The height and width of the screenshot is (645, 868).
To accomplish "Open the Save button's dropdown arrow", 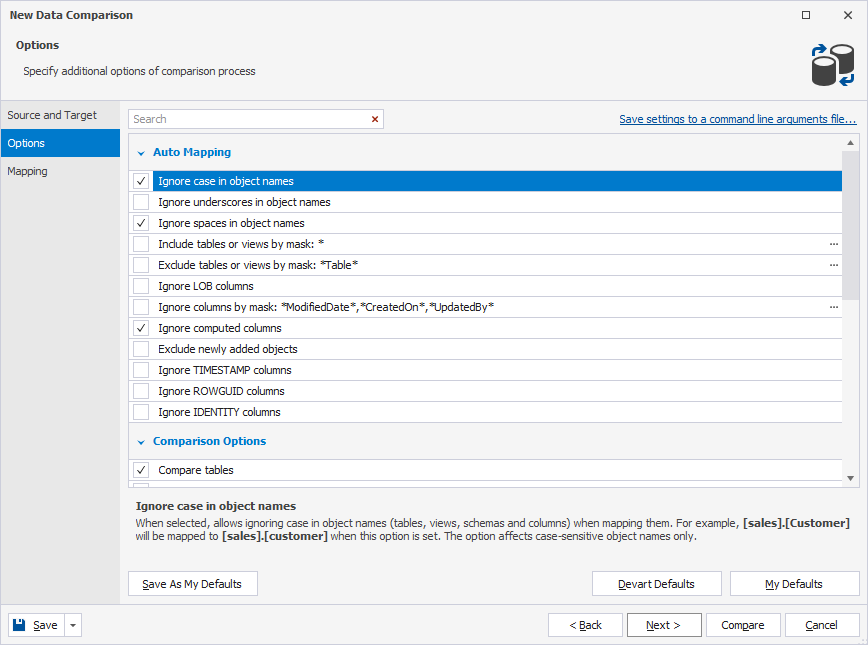I will click(71, 624).
